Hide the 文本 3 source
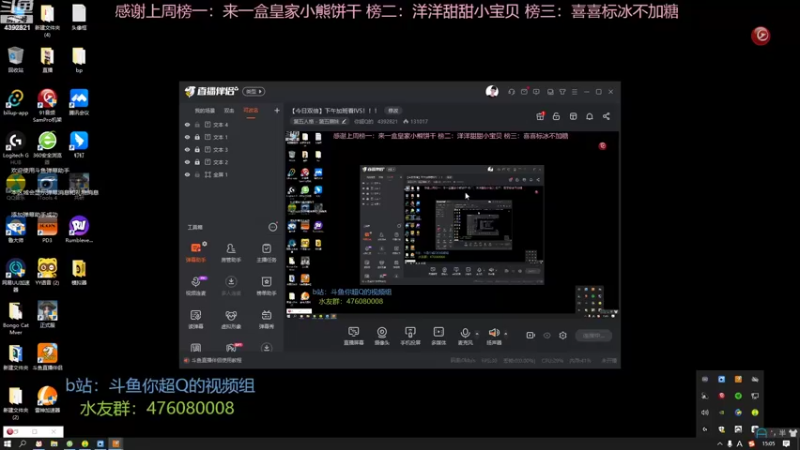 tap(187, 149)
